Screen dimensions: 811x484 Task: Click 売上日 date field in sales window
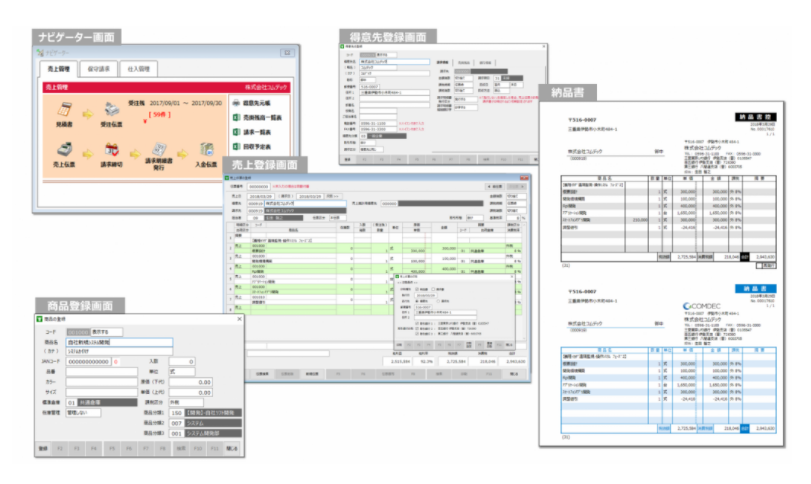point(261,196)
